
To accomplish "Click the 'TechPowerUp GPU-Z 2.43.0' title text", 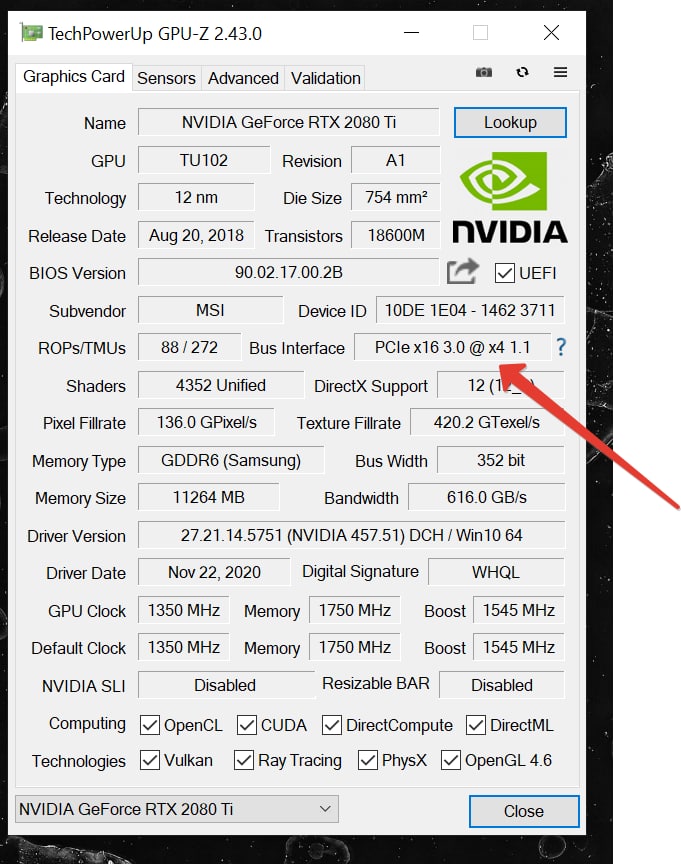I will coord(155,34).
